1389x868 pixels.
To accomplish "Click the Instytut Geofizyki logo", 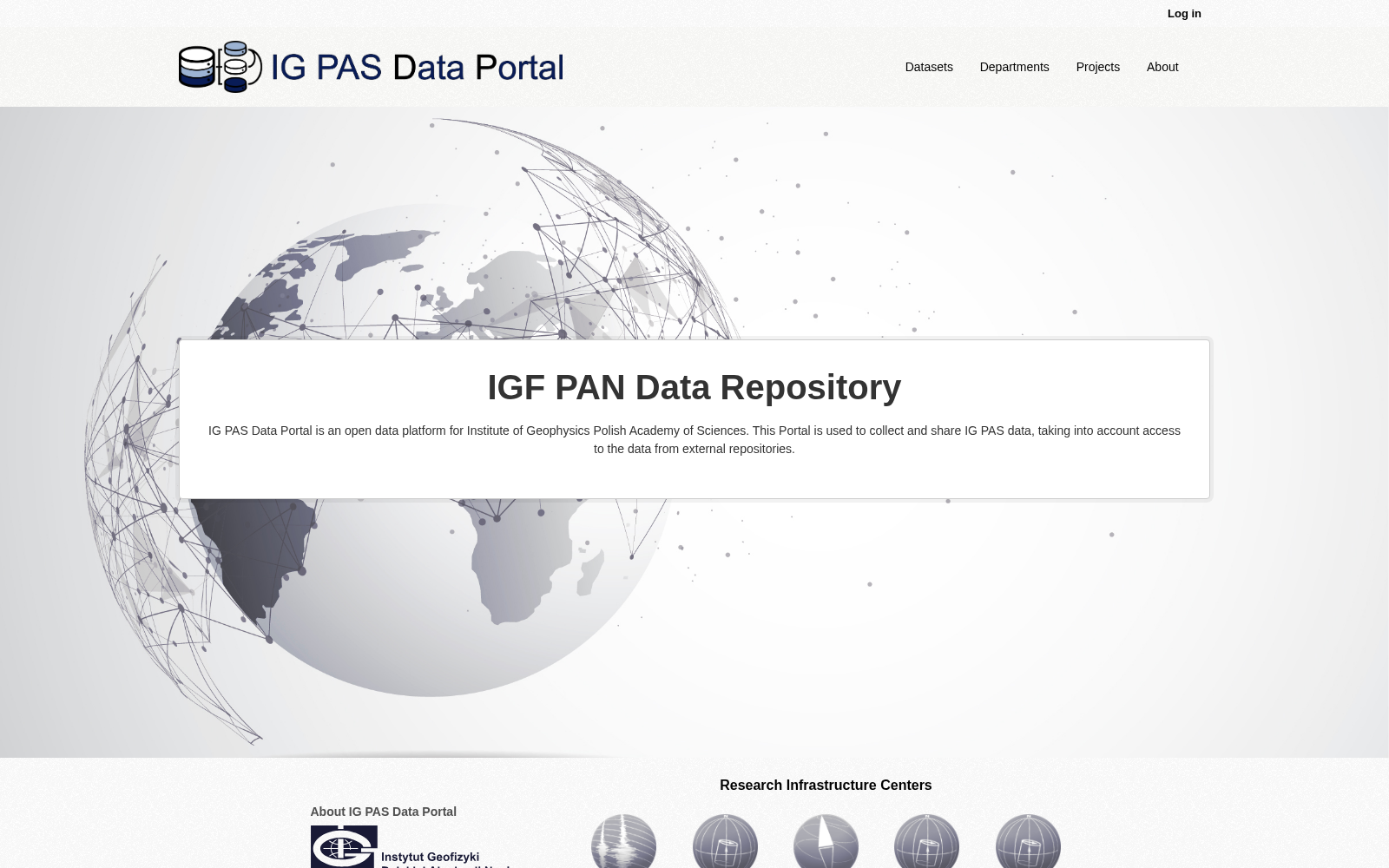I will coord(410,846).
